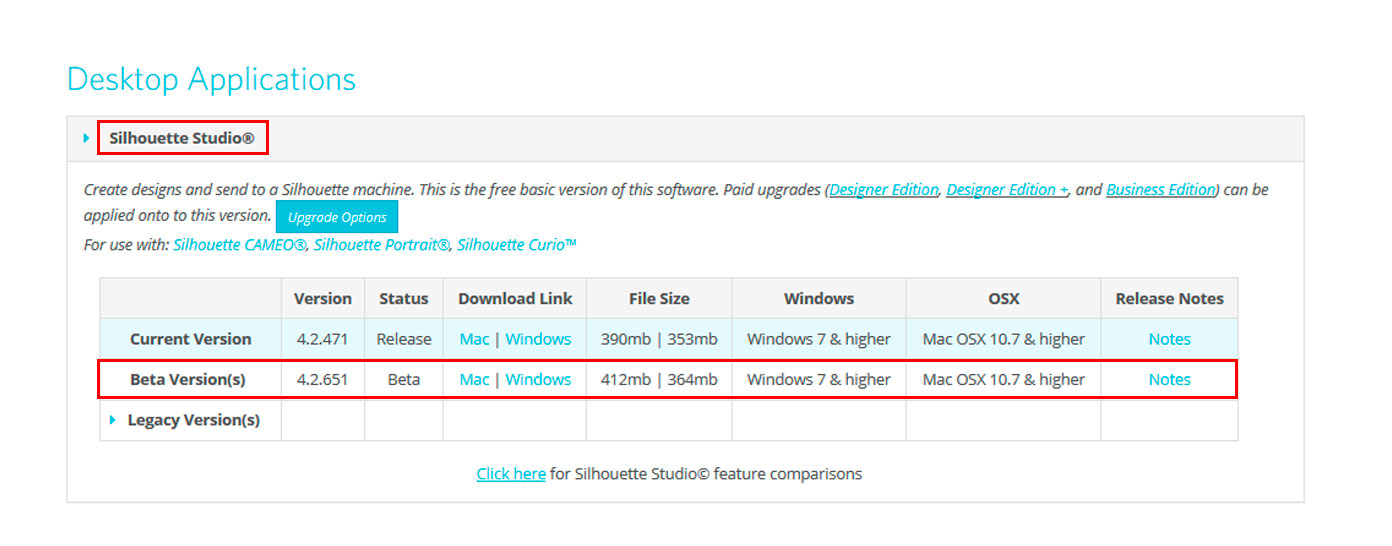Follow the Silhouette CAMEO® link
Viewport: 1392px width, 546px height.
pos(240,244)
